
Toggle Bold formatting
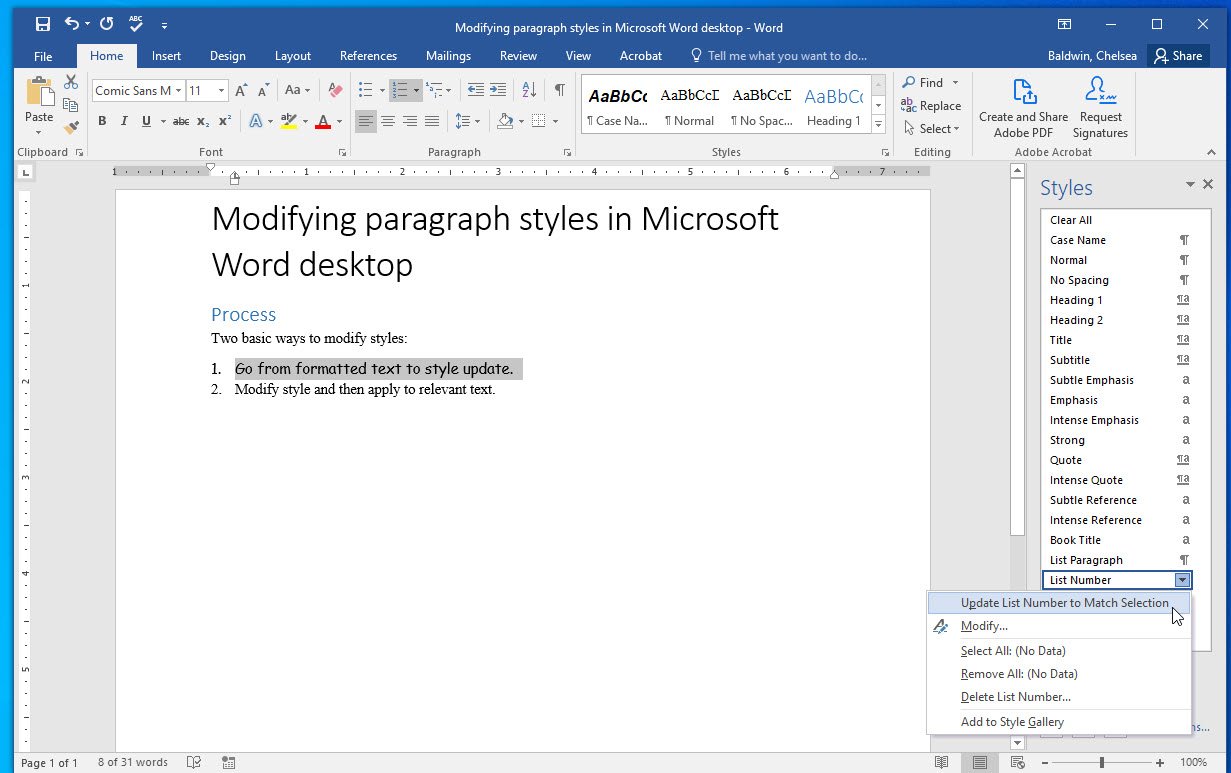click(x=102, y=121)
